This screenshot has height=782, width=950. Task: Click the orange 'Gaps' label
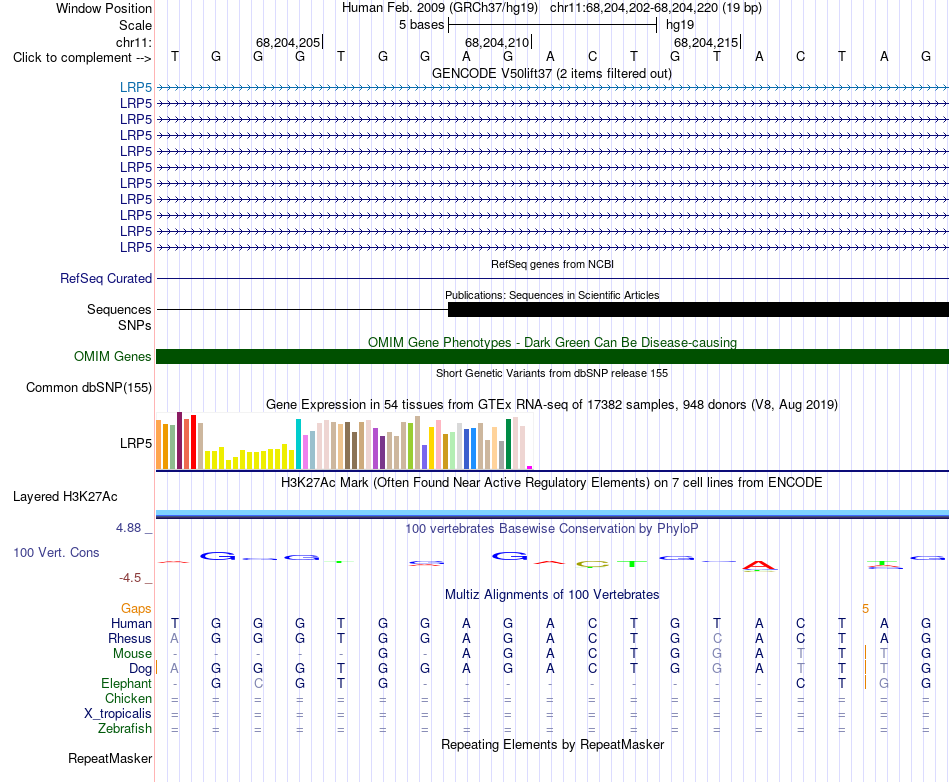(136, 608)
